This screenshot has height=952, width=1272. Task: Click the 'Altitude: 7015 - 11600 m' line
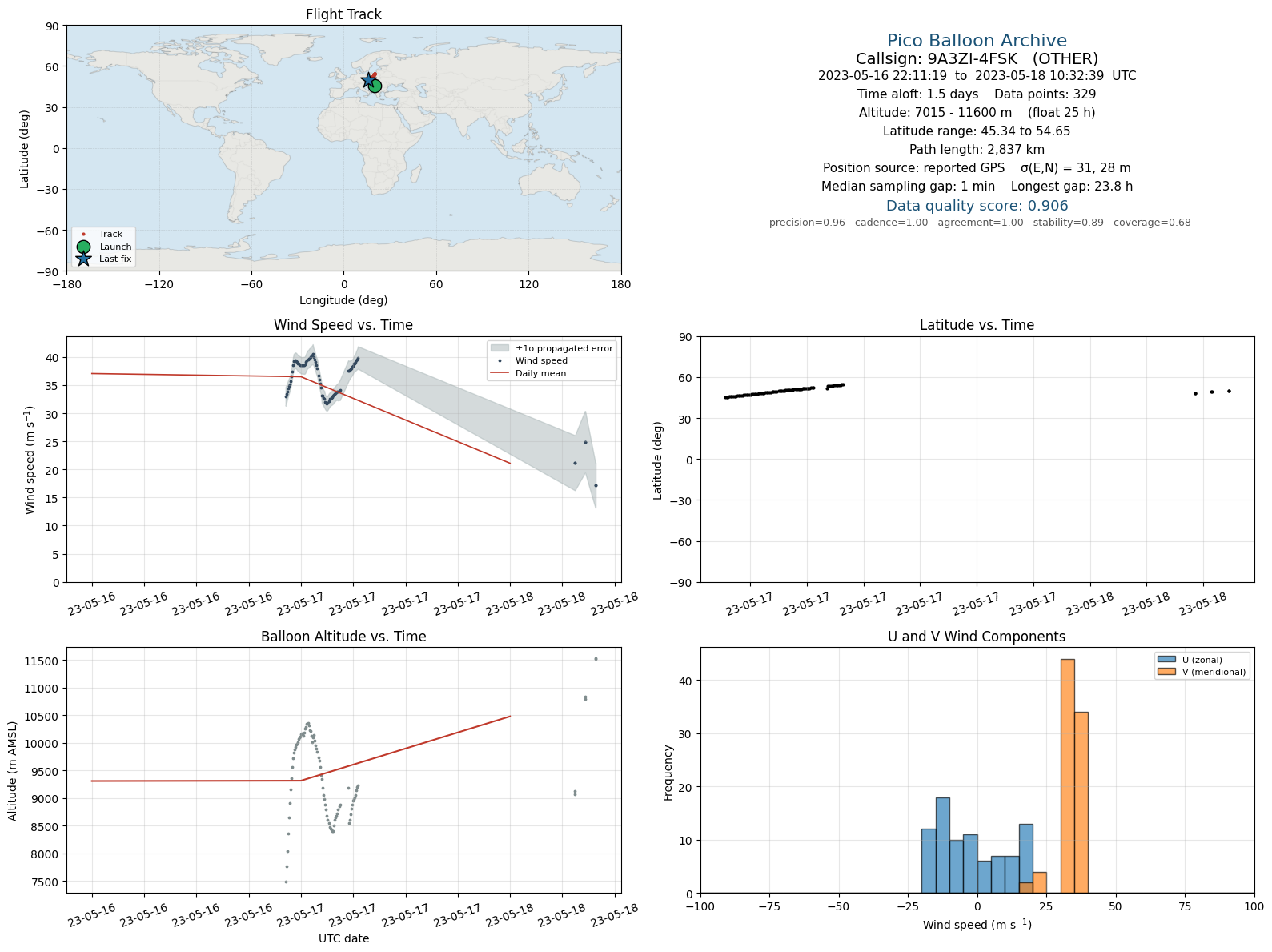(x=977, y=113)
